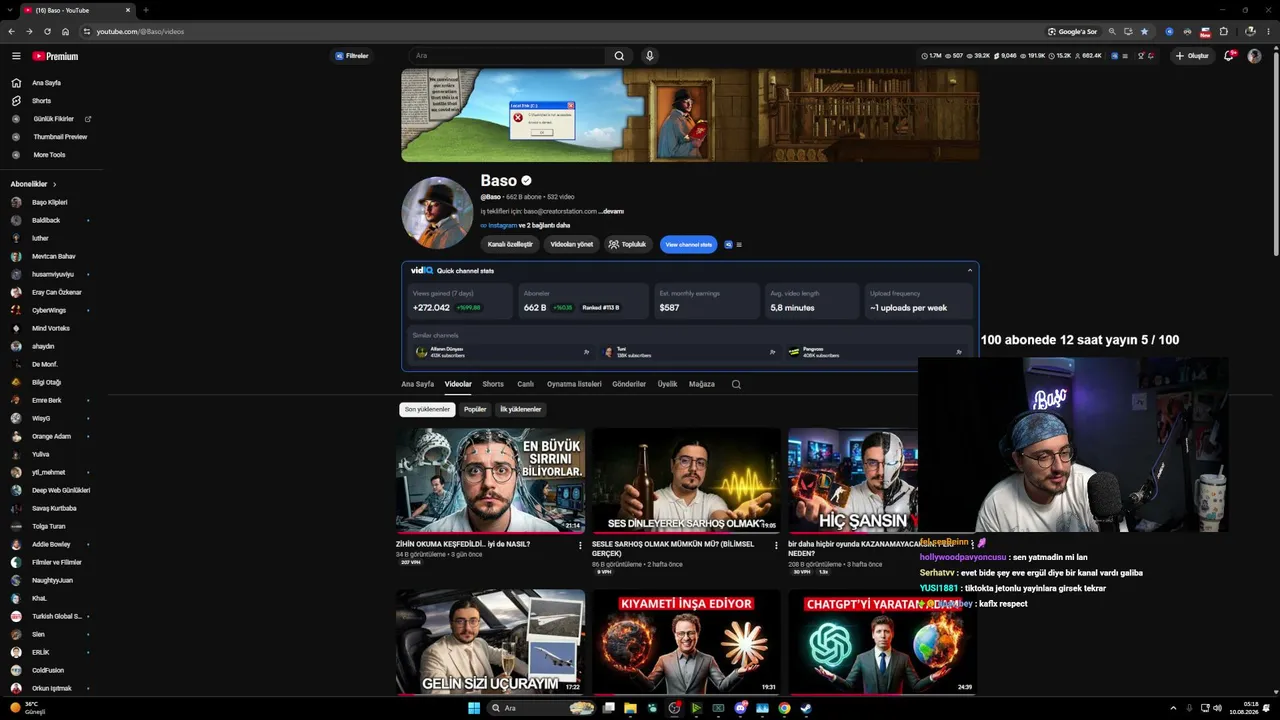
Task: Switch to the Gönderiler tab
Action: tap(629, 384)
